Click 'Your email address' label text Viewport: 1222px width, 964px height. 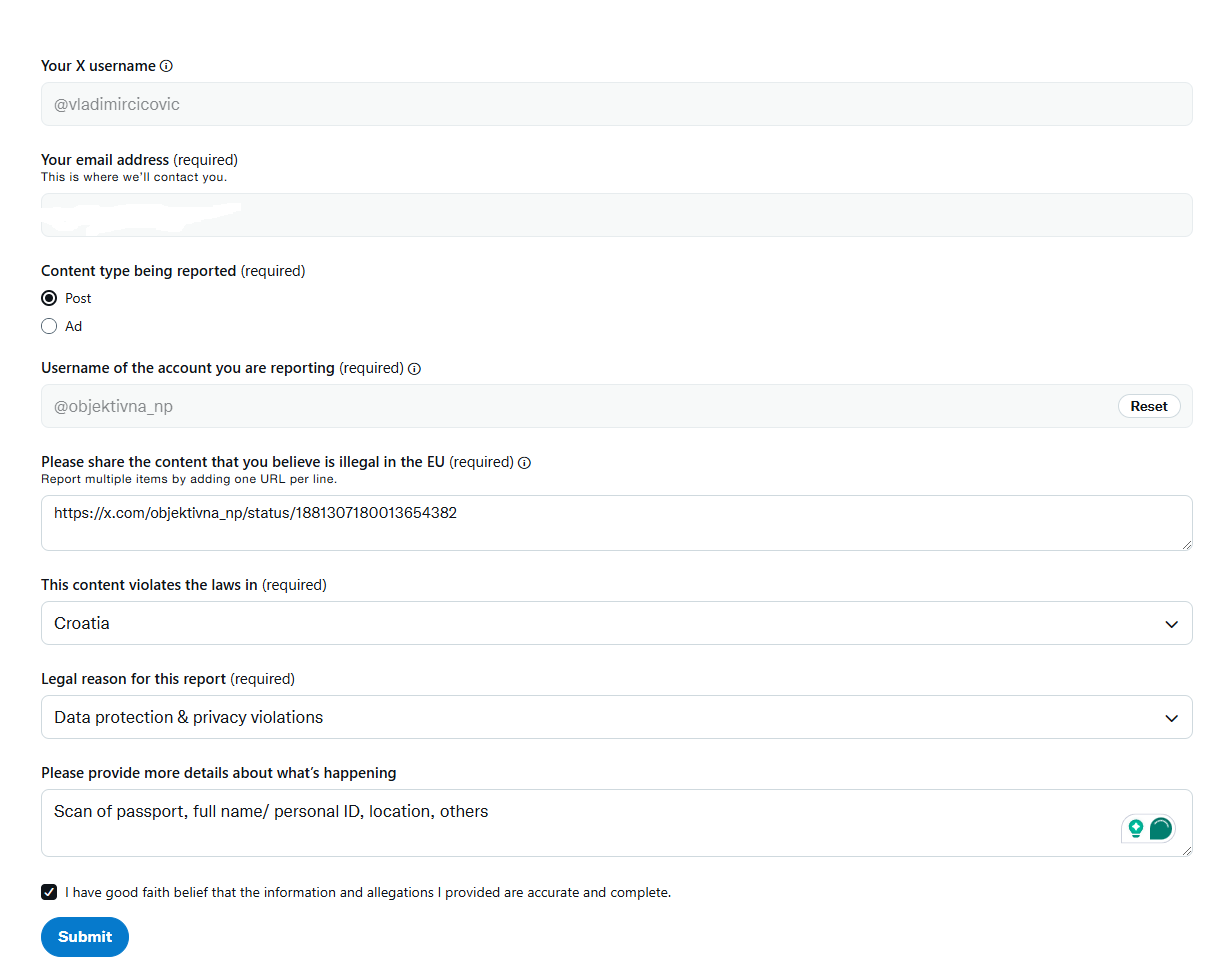pyautogui.click(x=105, y=160)
